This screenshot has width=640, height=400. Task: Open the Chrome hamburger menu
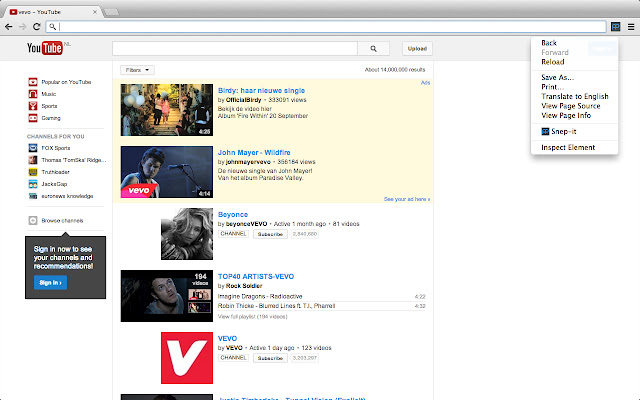[630, 26]
